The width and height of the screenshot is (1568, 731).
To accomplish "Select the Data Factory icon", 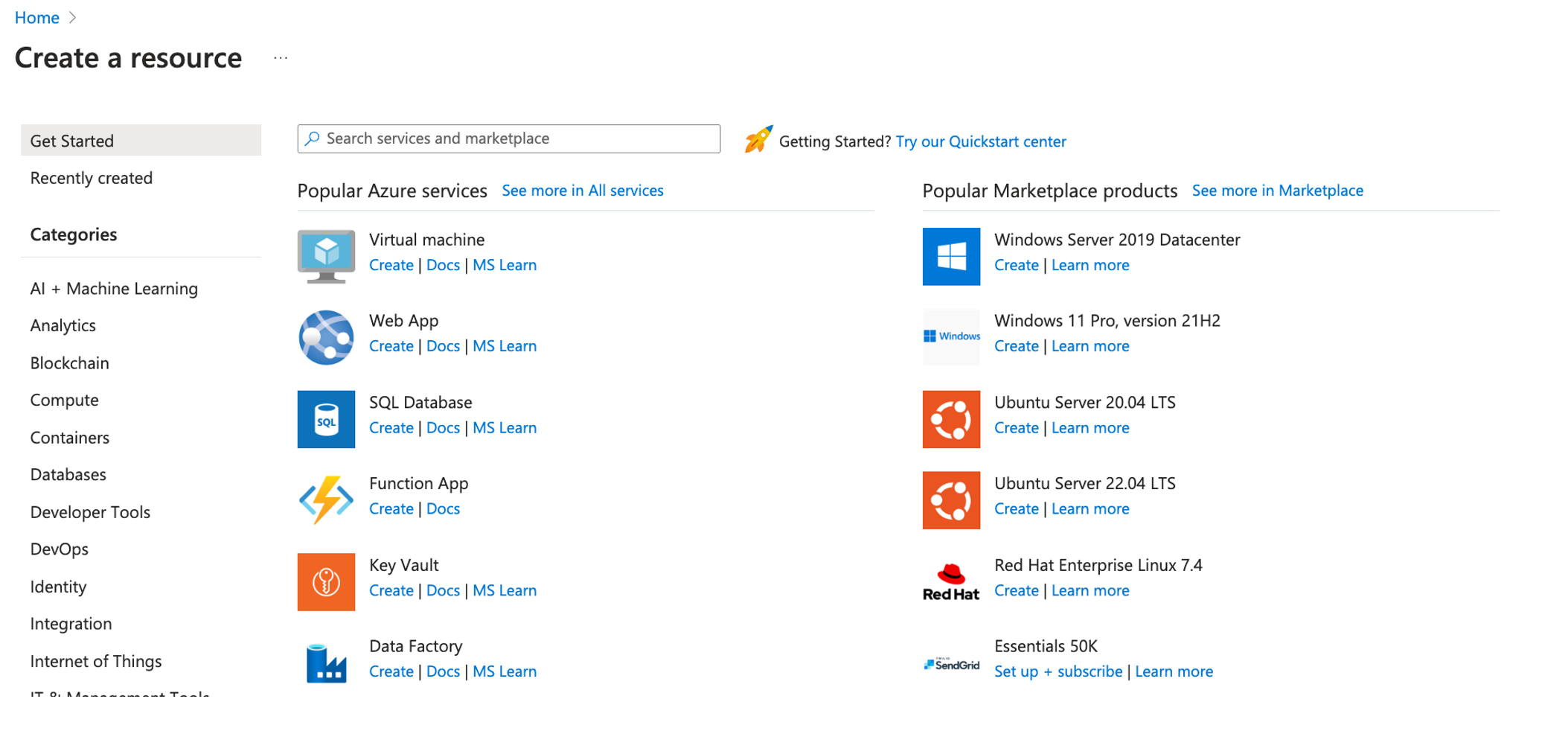I will pyautogui.click(x=326, y=663).
